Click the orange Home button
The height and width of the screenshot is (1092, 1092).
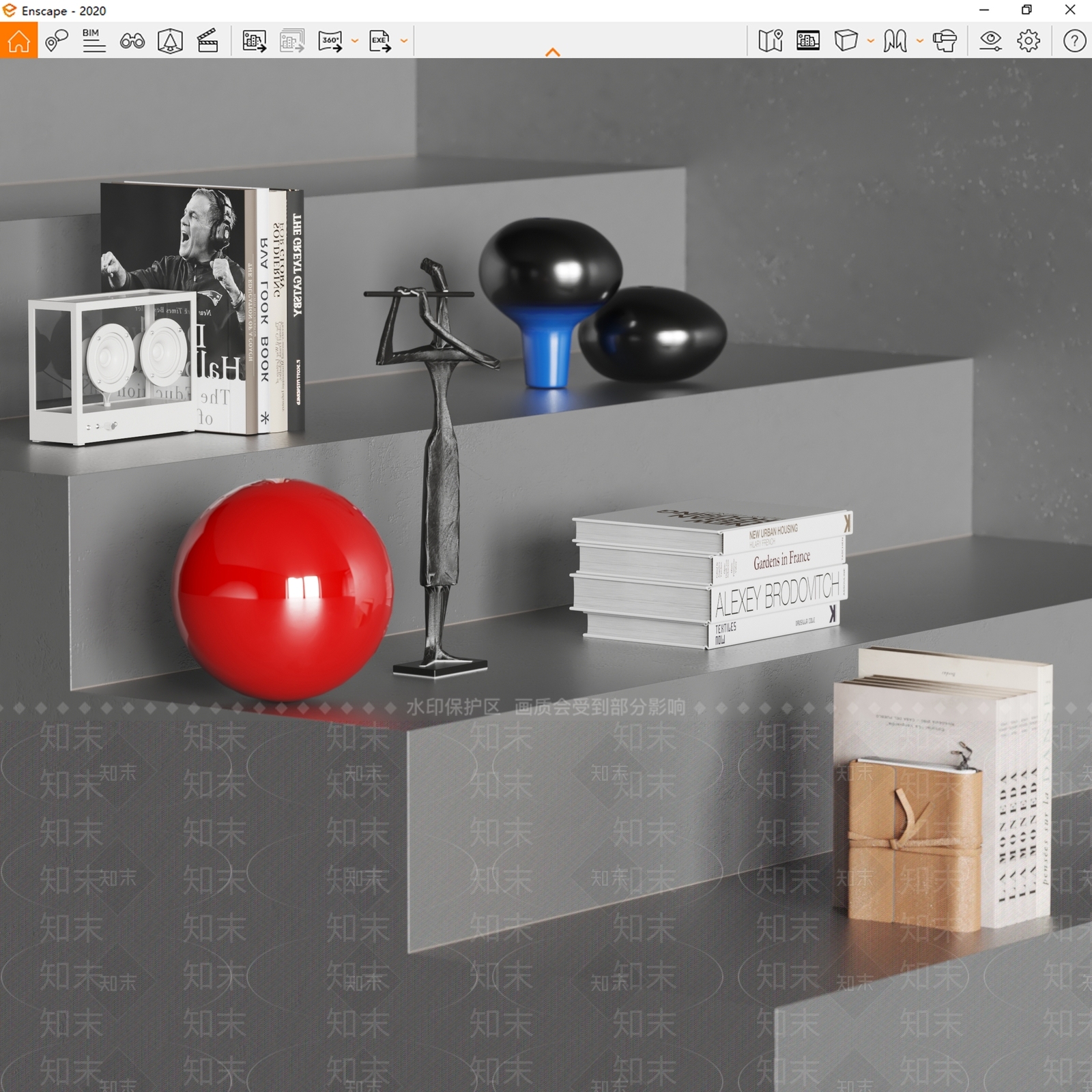point(18,40)
